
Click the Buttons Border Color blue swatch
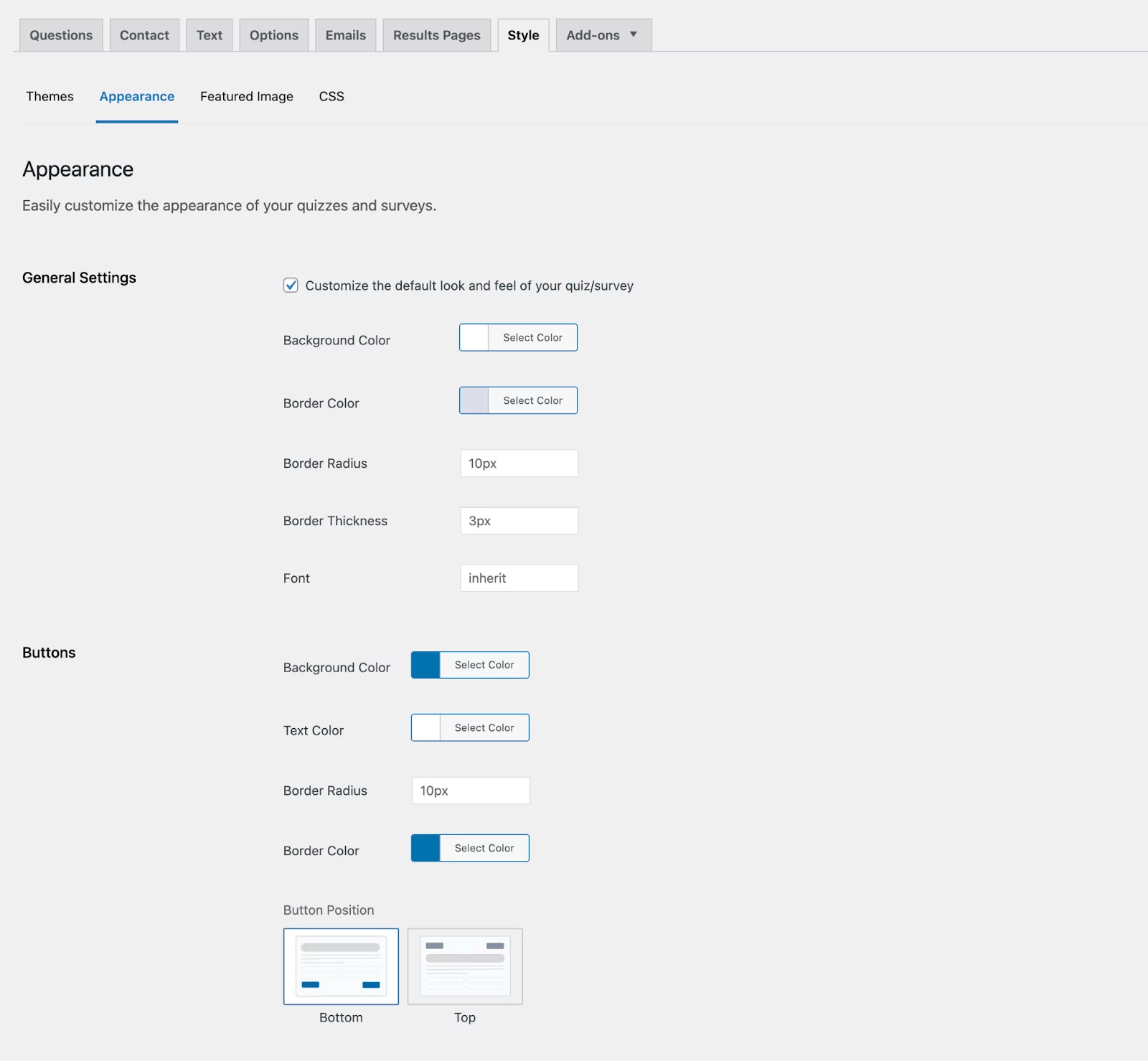[425, 848]
